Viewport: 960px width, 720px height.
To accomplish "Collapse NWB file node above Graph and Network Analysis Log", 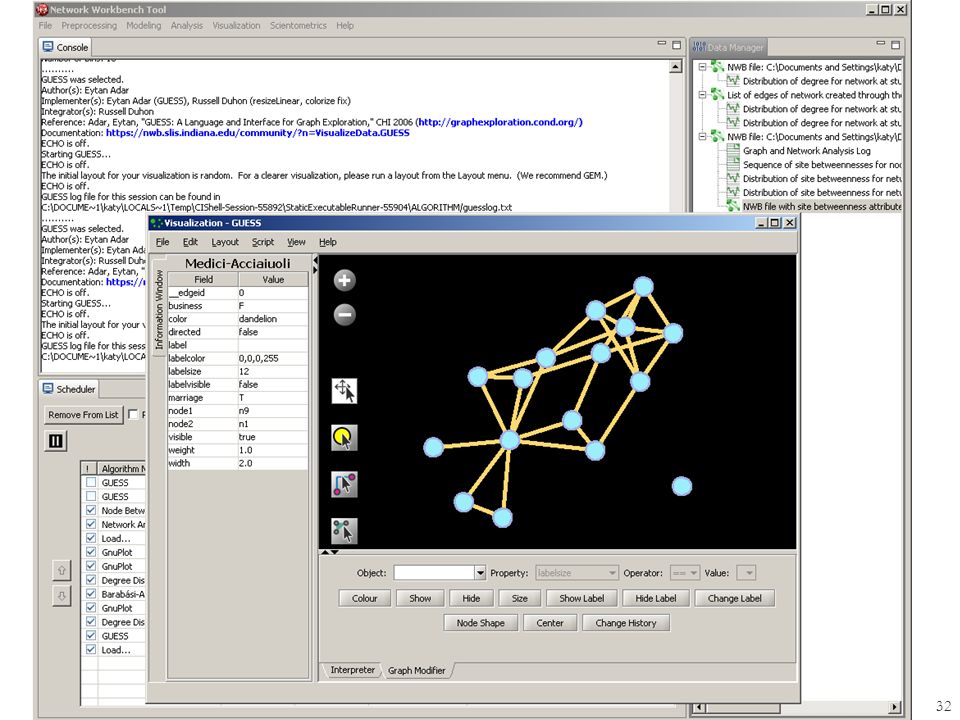I will pos(702,137).
